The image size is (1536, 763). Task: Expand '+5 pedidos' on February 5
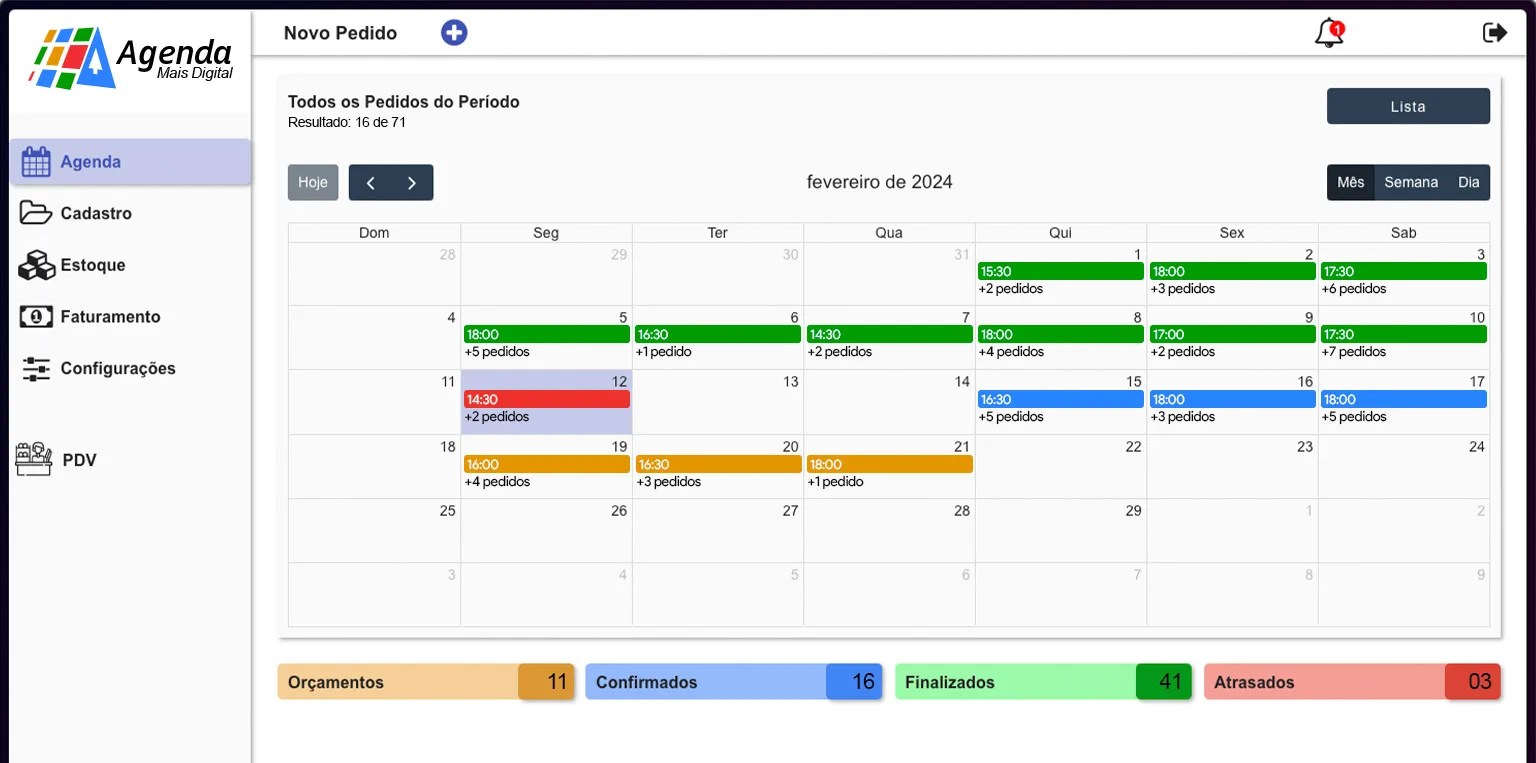(497, 352)
